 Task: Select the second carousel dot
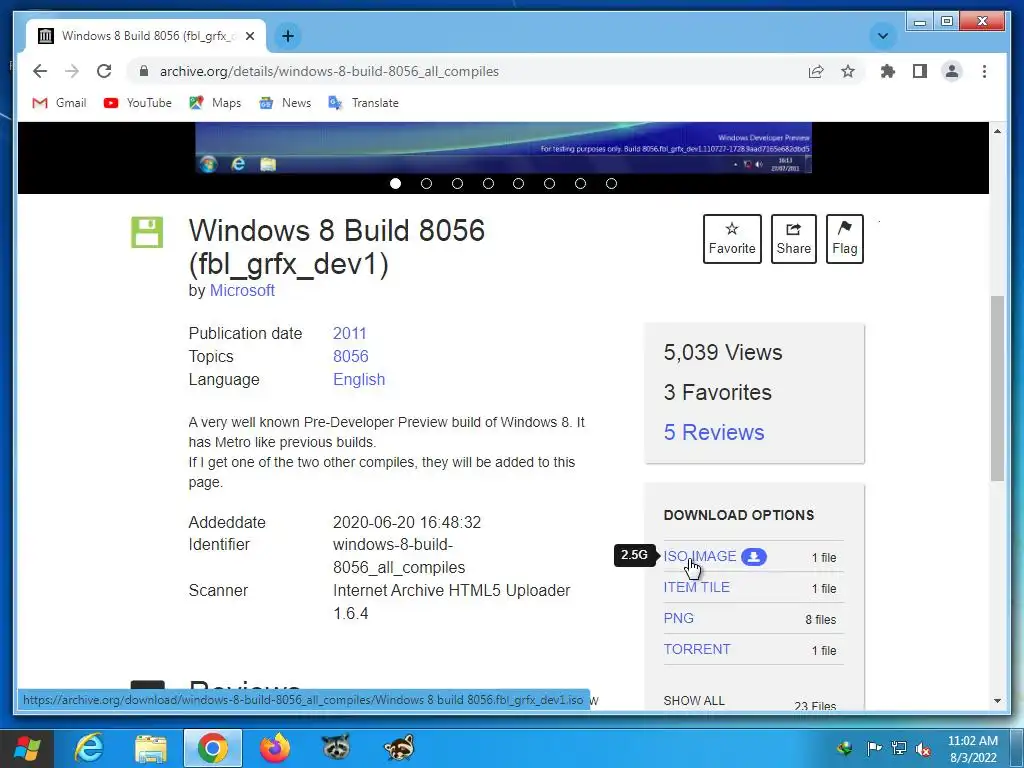coord(426,184)
